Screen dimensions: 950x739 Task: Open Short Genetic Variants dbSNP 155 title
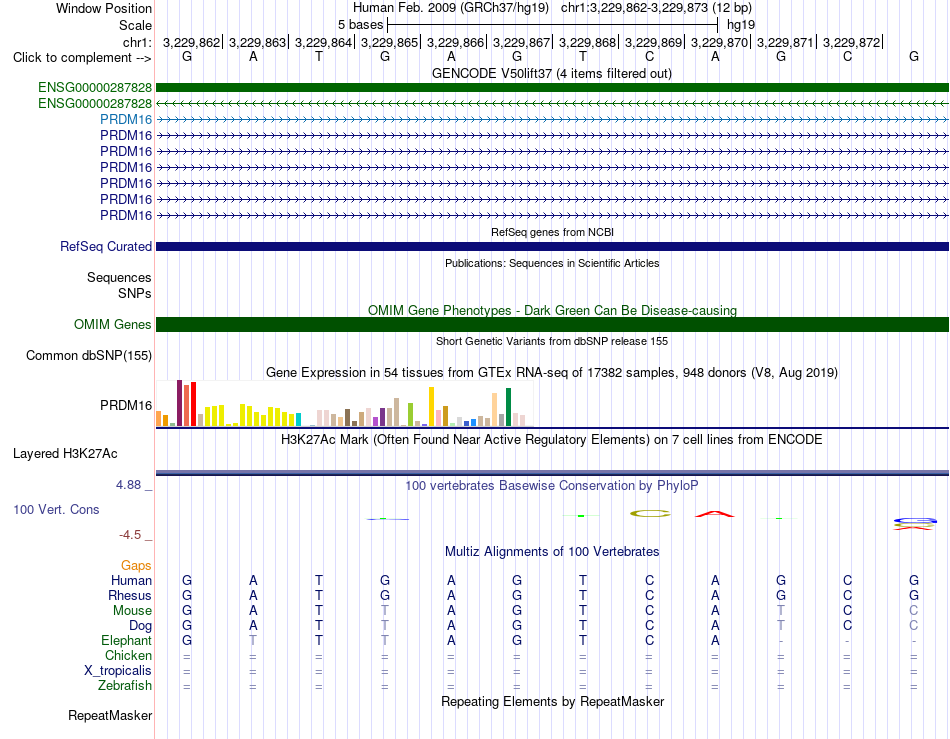(552, 341)
